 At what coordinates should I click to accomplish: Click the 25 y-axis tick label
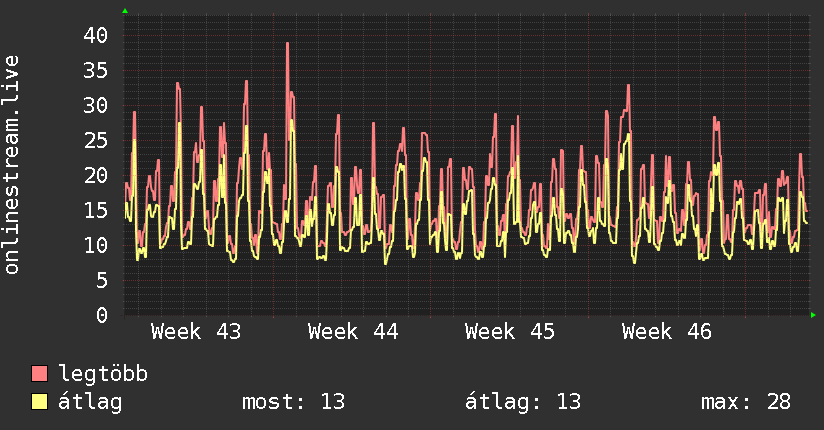pyautogui.click(x=96, y=140)
